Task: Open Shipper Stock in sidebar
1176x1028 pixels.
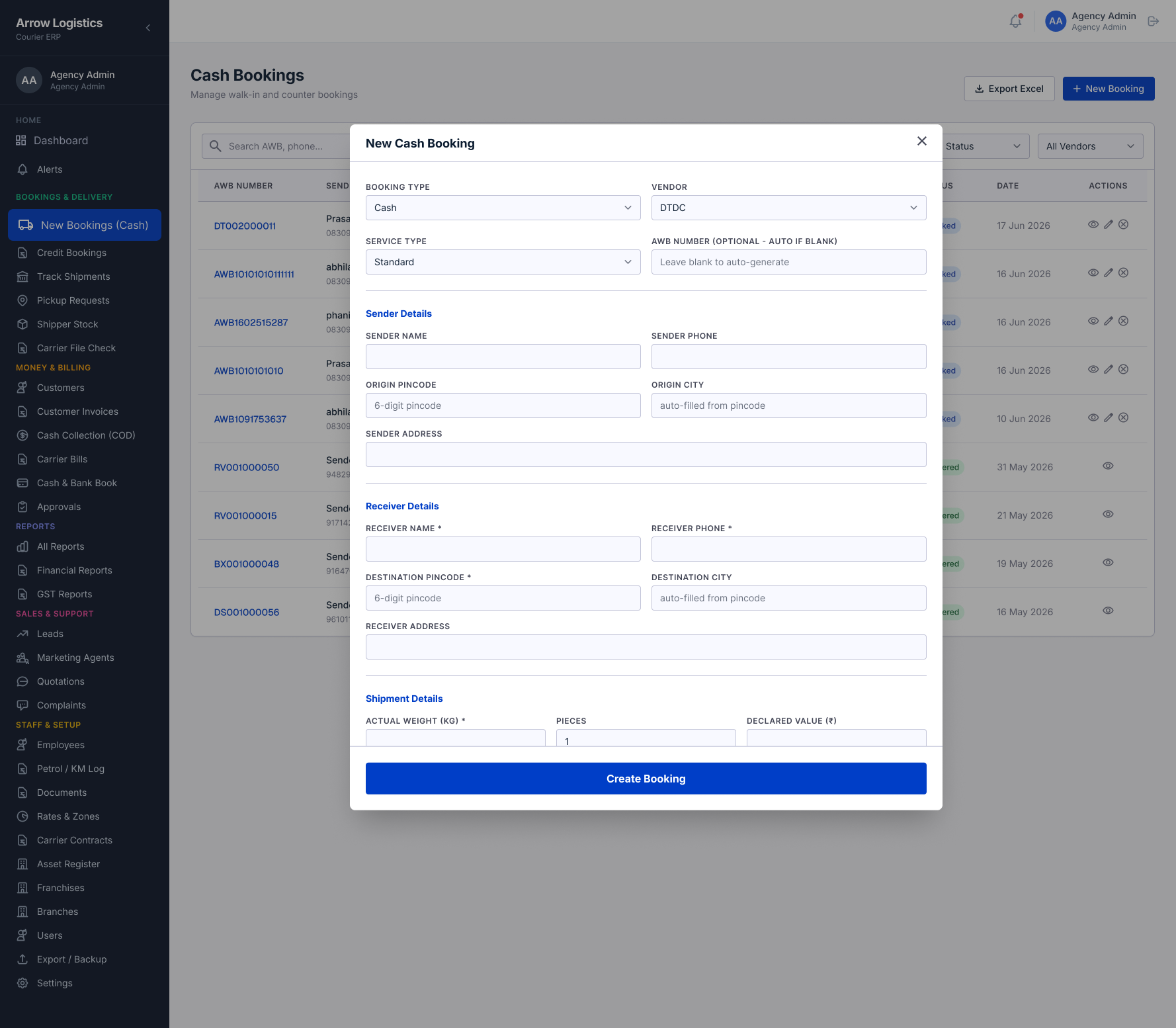Action: click(x=85, y=324)
